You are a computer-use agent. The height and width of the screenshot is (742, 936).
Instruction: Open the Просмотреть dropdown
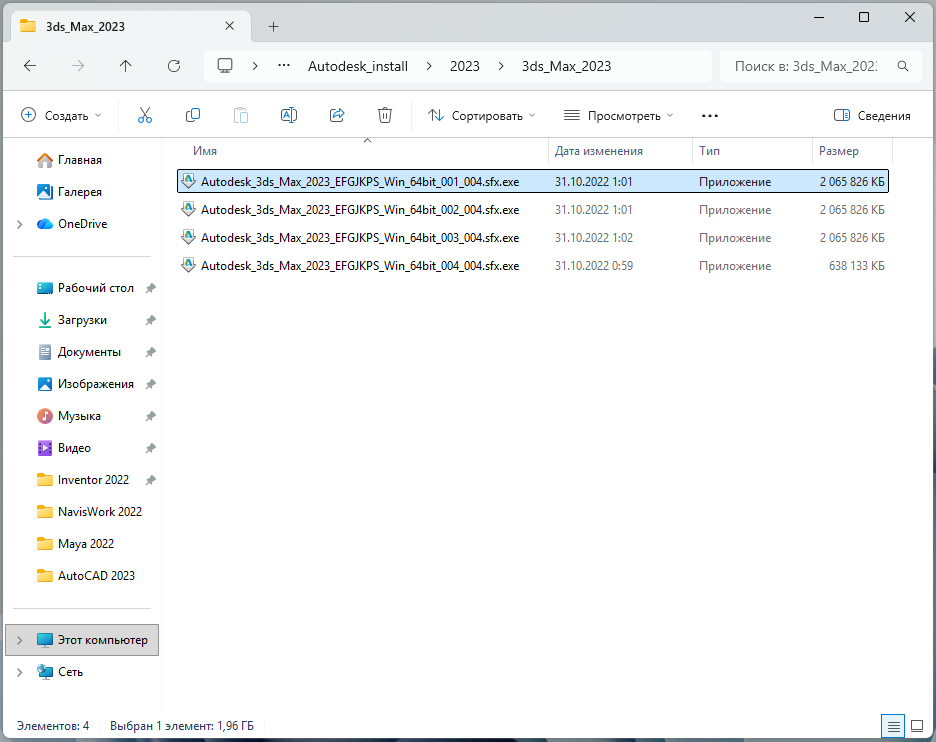[x=618, y=115]
